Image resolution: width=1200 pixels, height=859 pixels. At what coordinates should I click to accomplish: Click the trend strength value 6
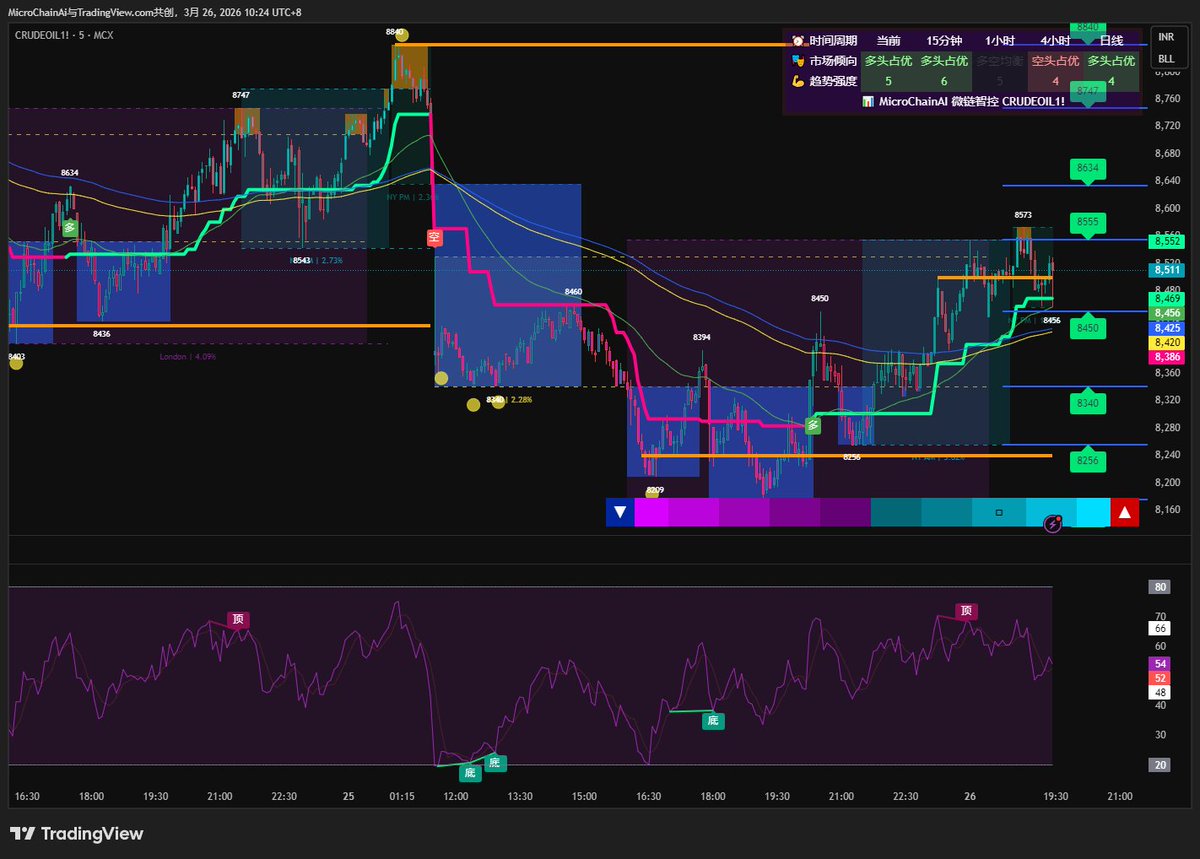[x=943, y=81]
